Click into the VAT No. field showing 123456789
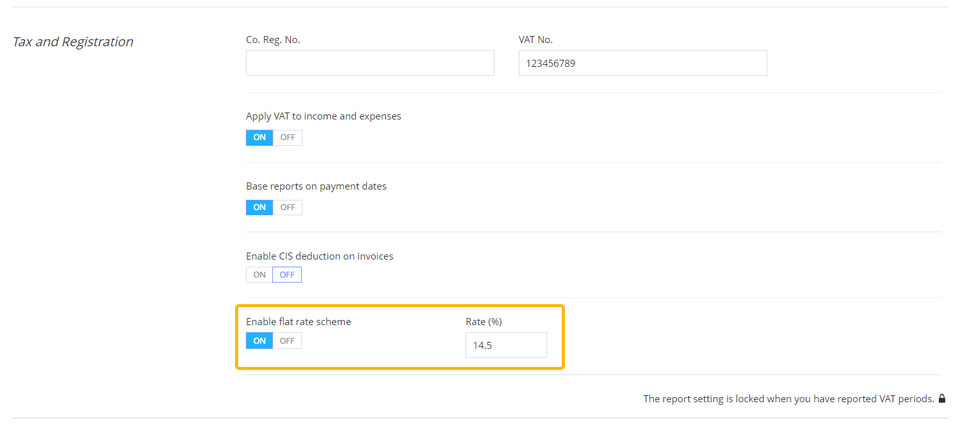960x426 pixels. [x=643, y=63]
